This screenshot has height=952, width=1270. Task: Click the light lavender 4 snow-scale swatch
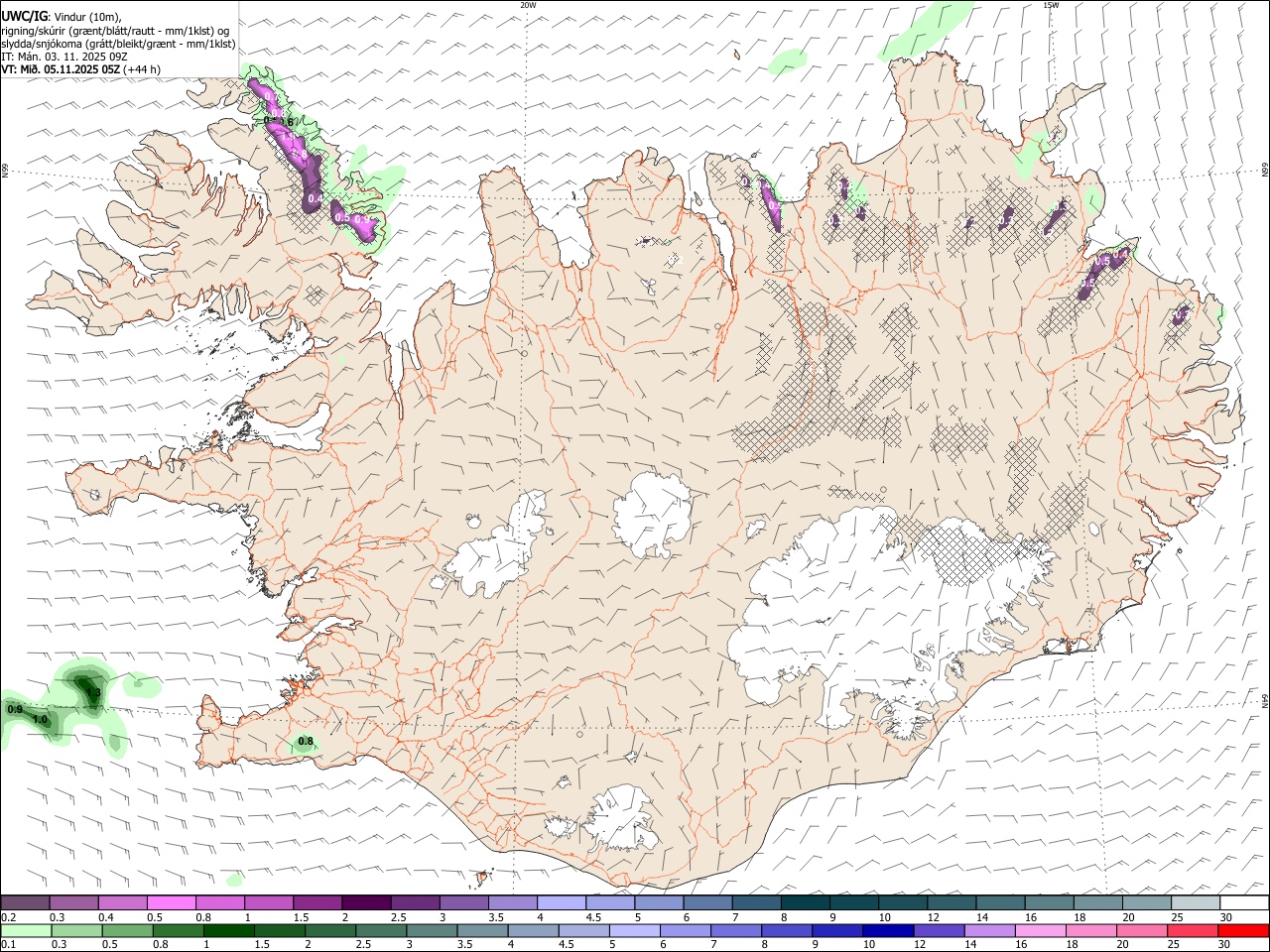click(560, 902)
